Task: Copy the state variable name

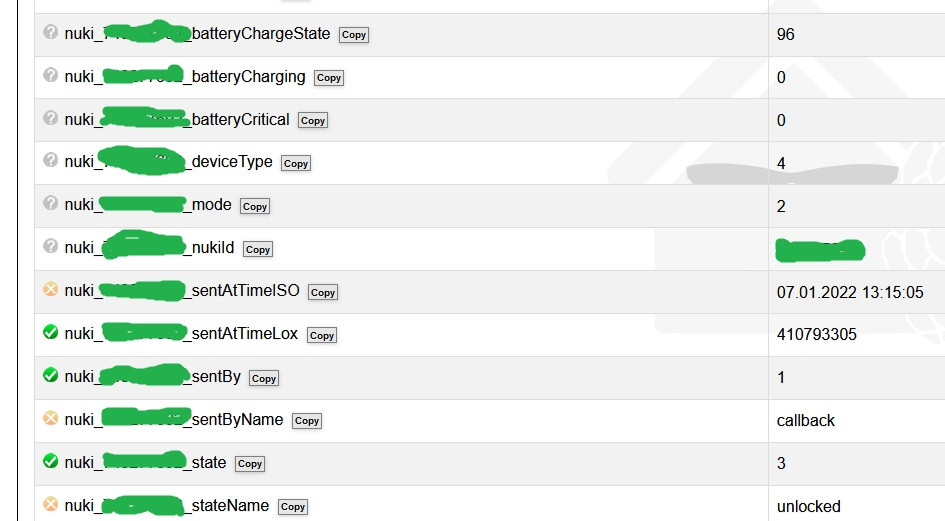Action: pyautogui.click(x=250, y=464)
